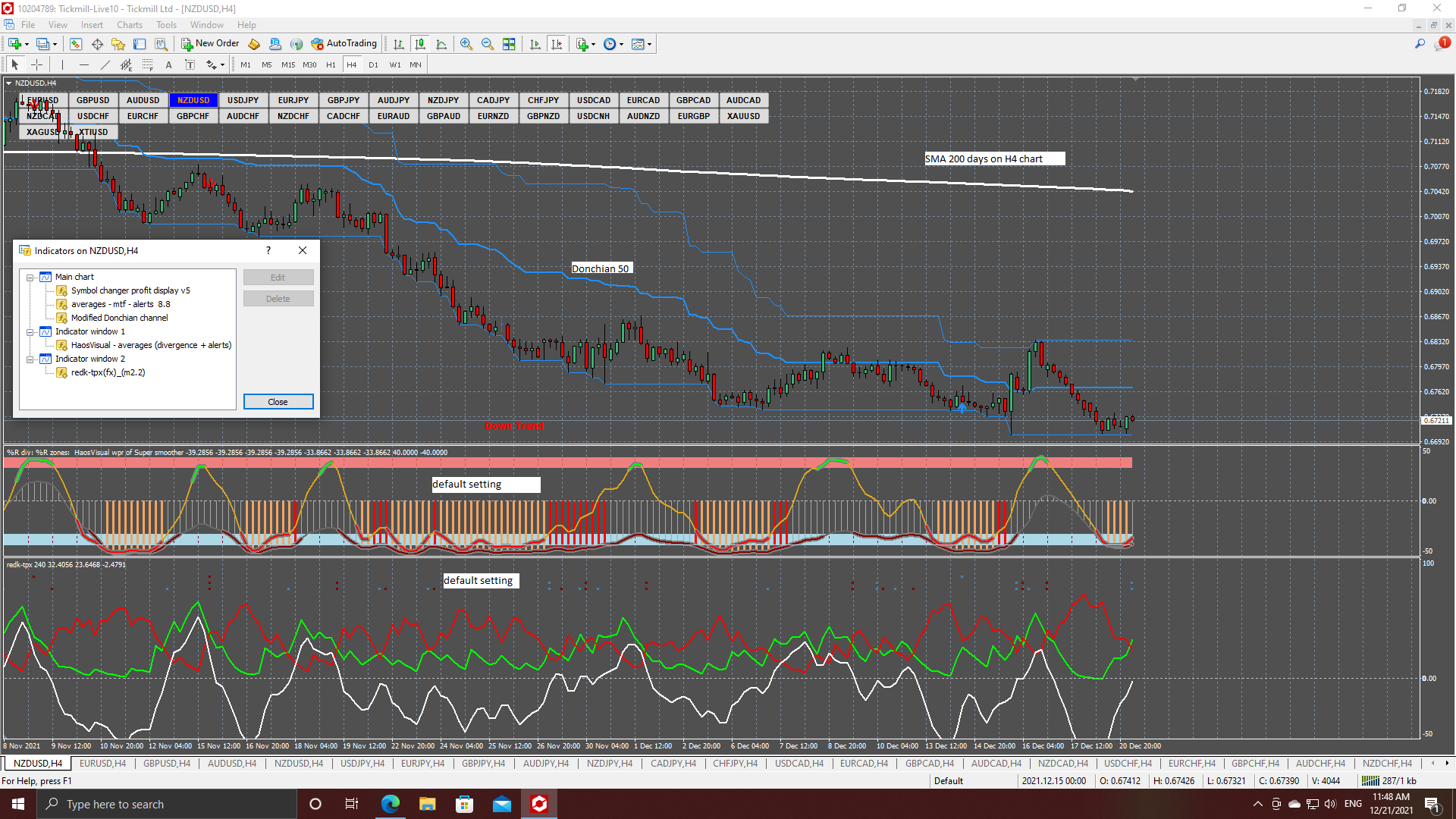Switch chart to line chart mode
This screenshot has width=1456, height=819.
click(441, 45)
